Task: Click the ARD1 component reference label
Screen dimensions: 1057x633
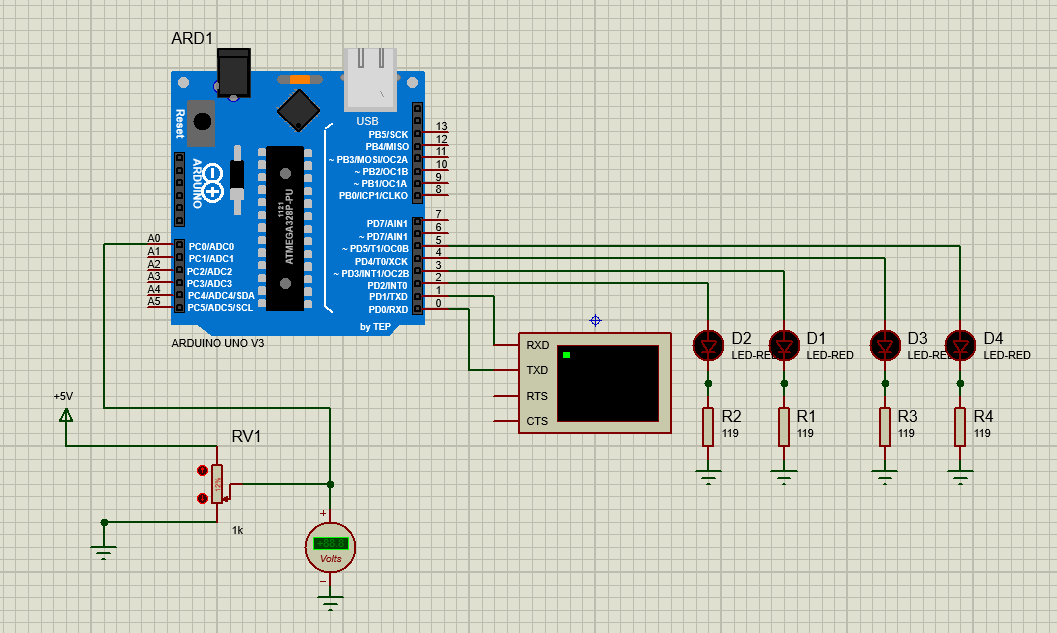Action: [192, 38]
